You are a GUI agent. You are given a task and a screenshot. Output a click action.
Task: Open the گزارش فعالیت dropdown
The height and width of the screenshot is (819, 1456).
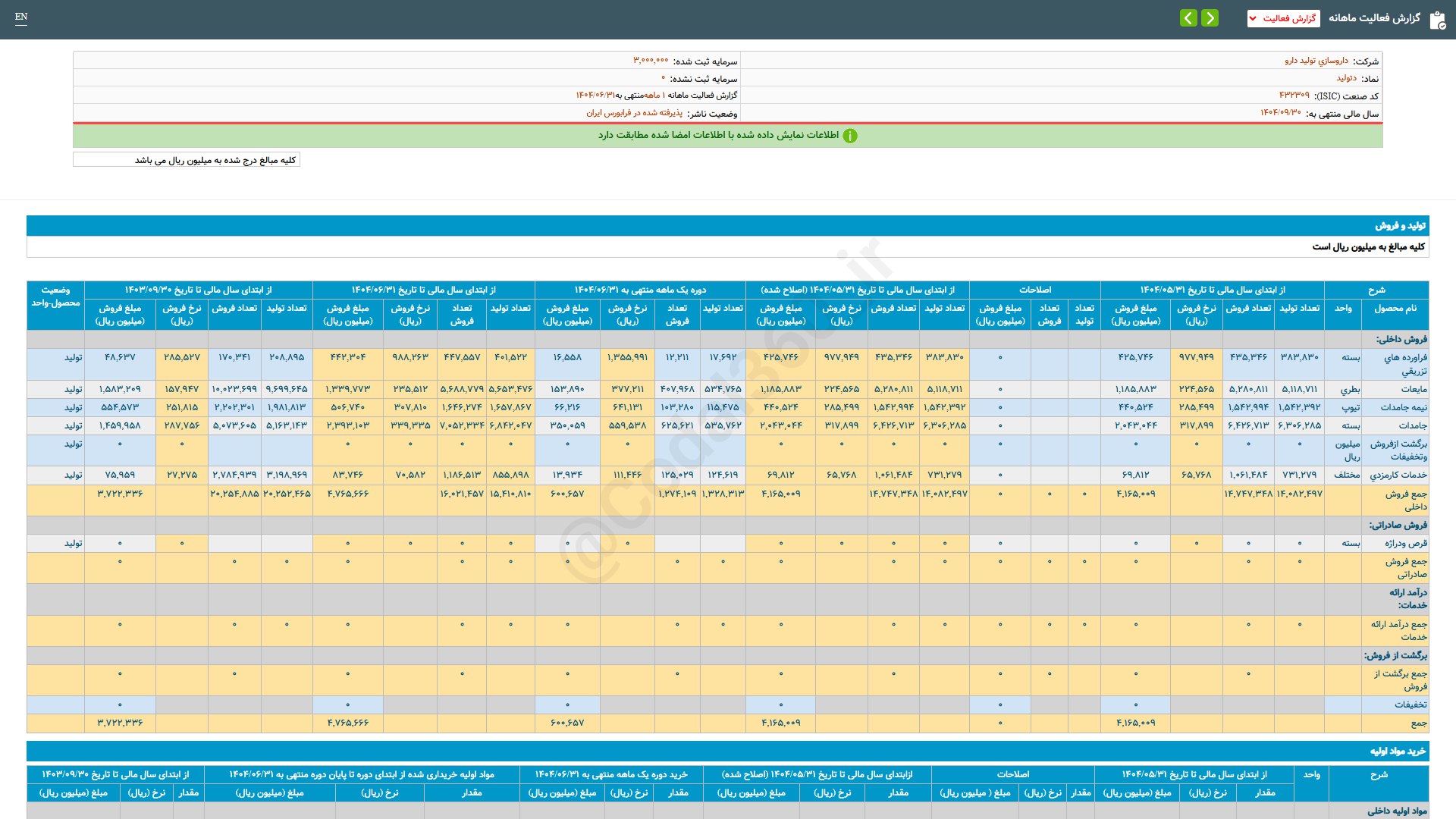(x=1283, y=18)
